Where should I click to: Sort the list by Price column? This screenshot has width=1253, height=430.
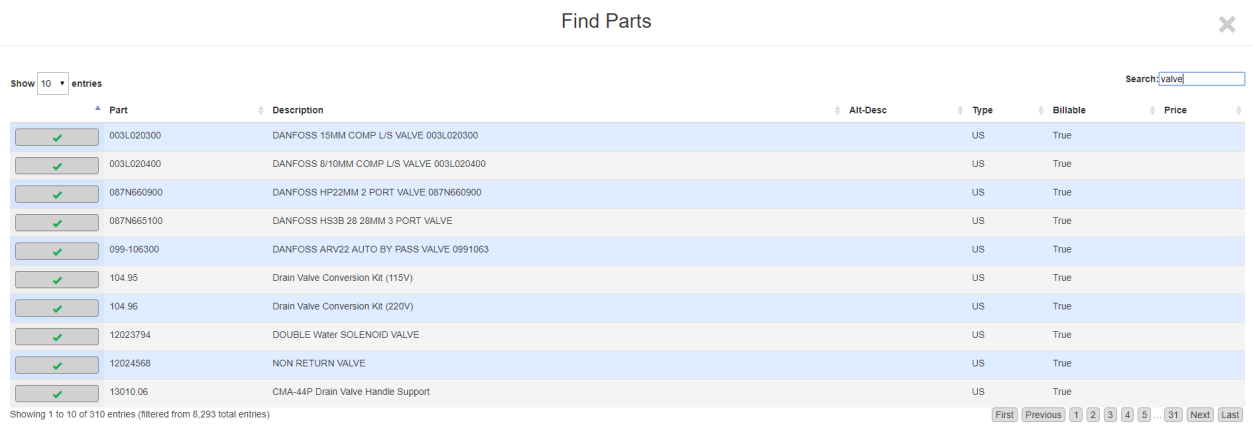pyautogui.click(x=1175, y=110)
